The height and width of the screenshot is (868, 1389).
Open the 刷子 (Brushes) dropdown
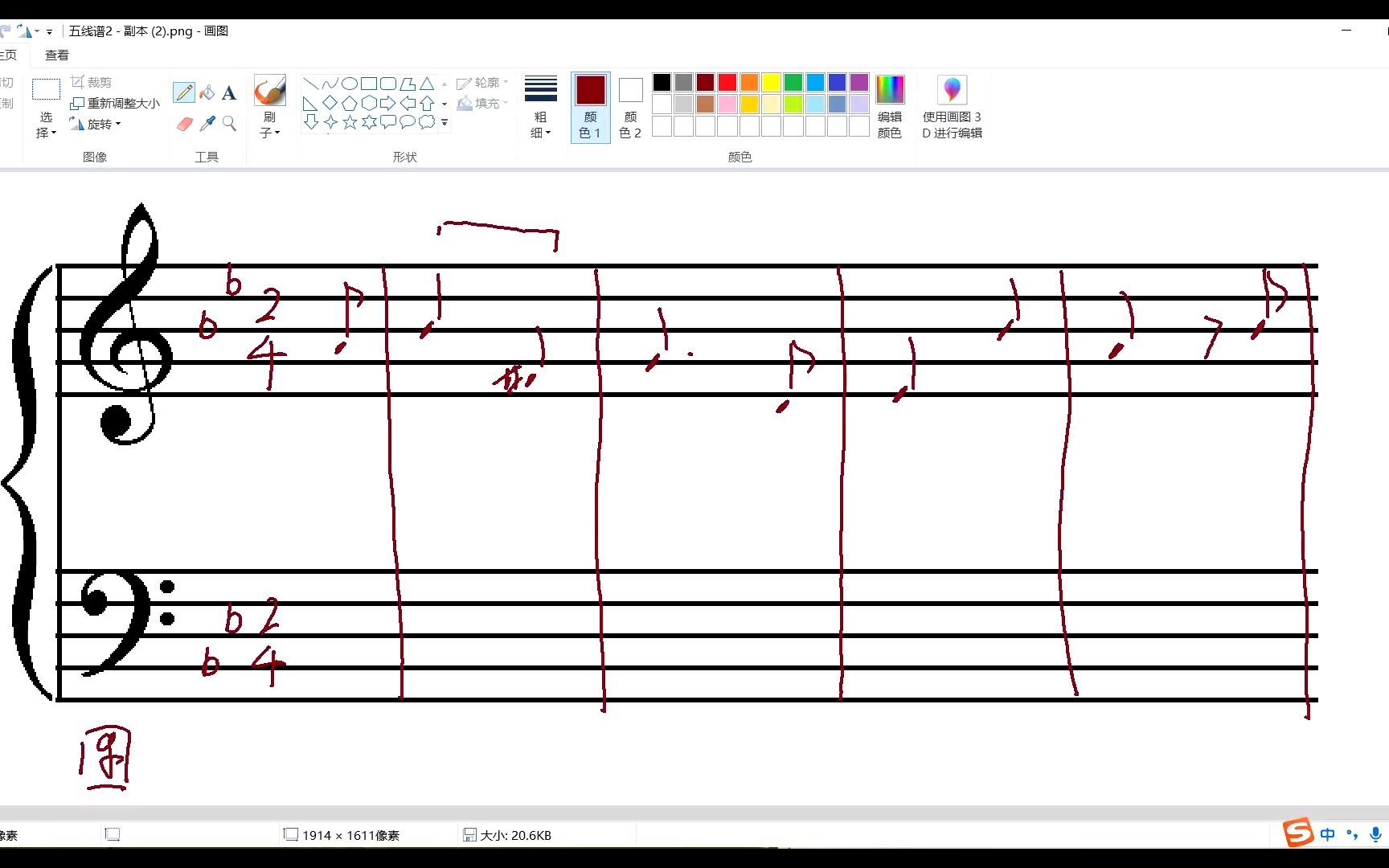269,125
